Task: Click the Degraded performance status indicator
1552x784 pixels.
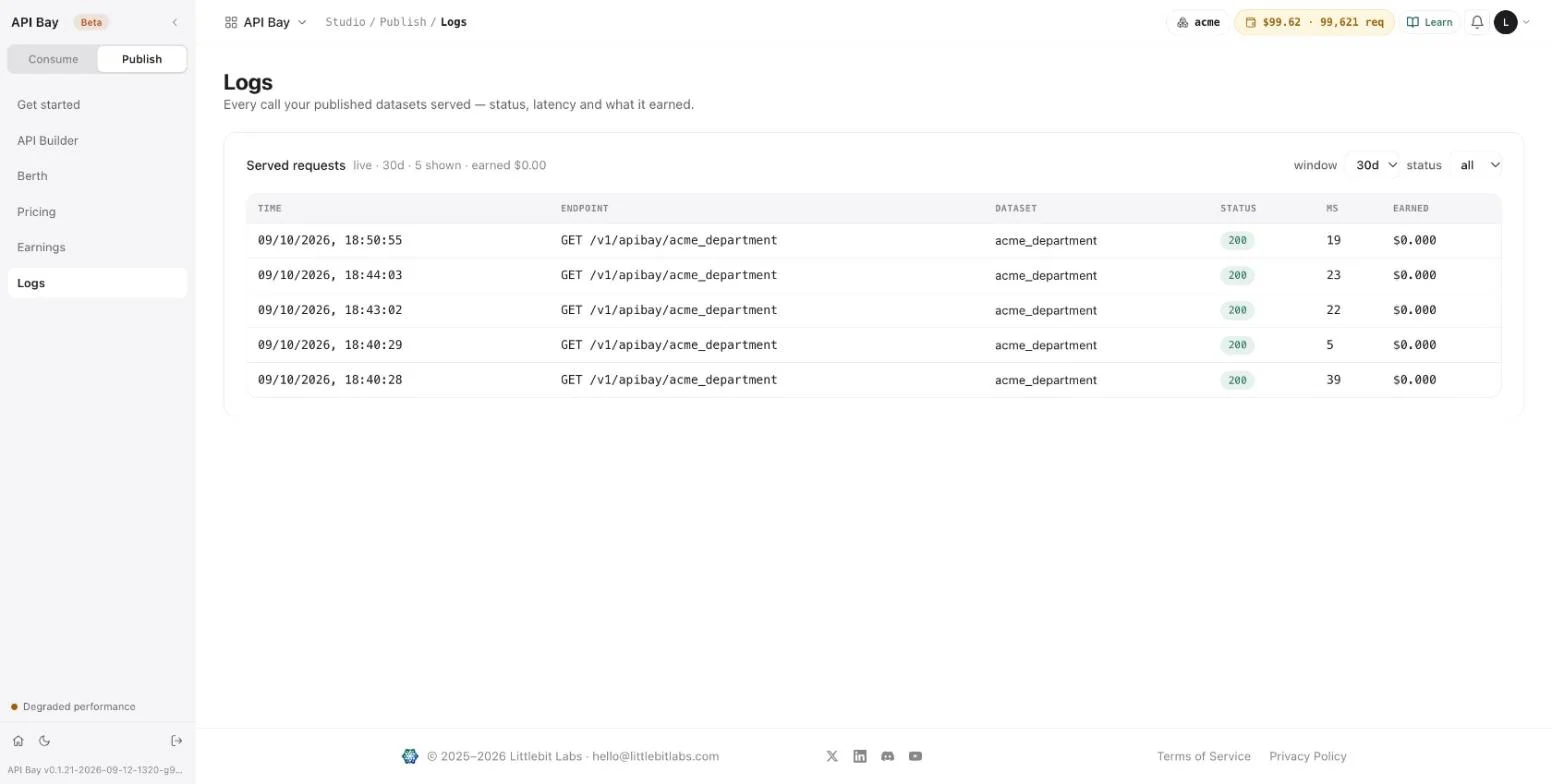Action: click(x=73, y=706)
